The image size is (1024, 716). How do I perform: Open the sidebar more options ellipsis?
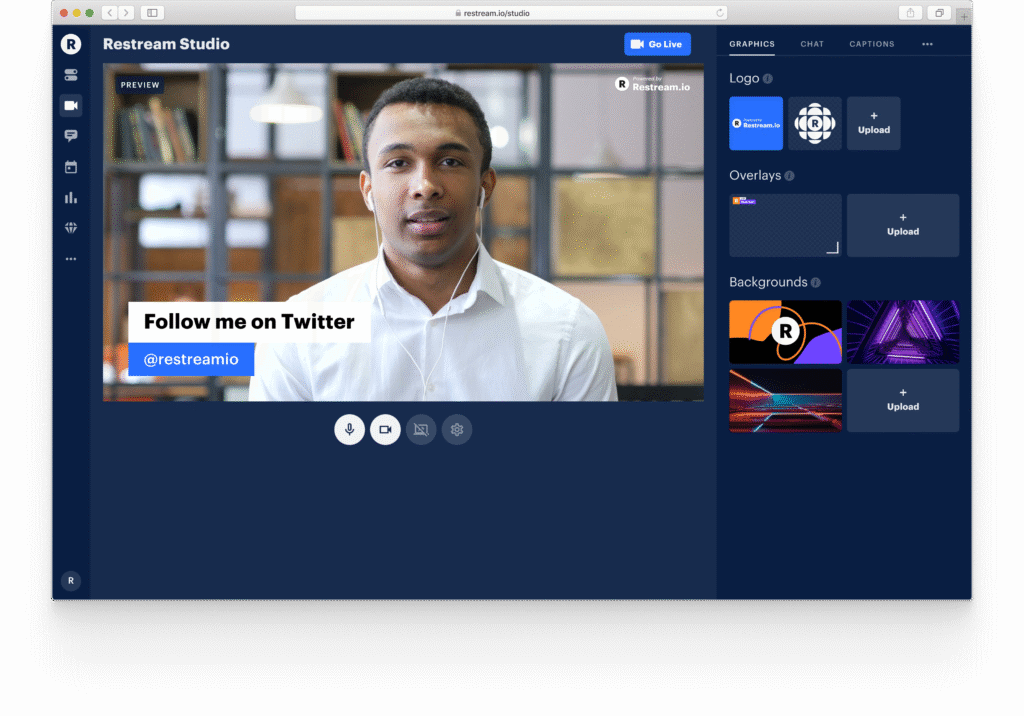coord(71,259)
